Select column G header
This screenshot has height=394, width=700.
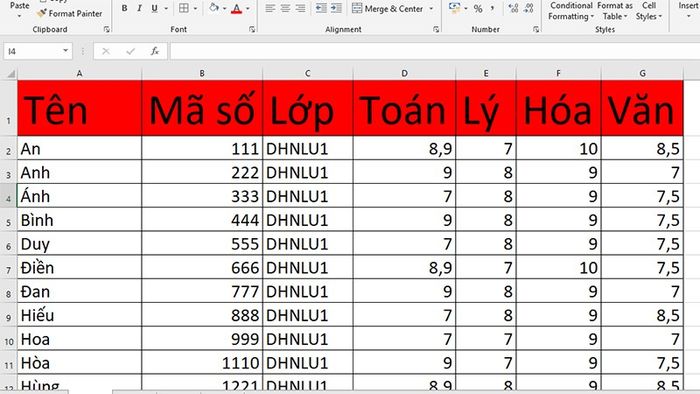click(x=642, y=73)
